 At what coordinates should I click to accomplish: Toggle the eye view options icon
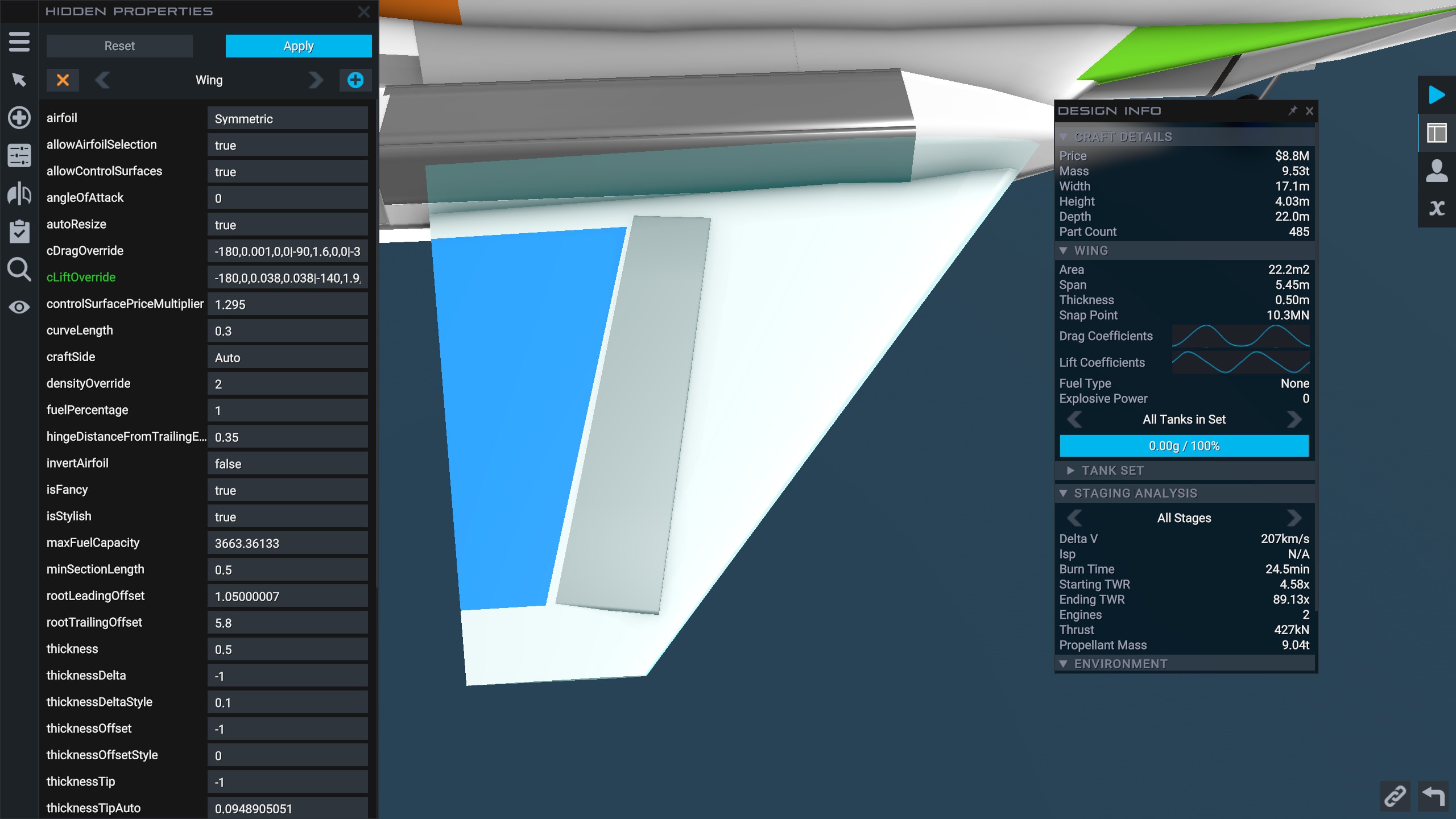point(19,307)
